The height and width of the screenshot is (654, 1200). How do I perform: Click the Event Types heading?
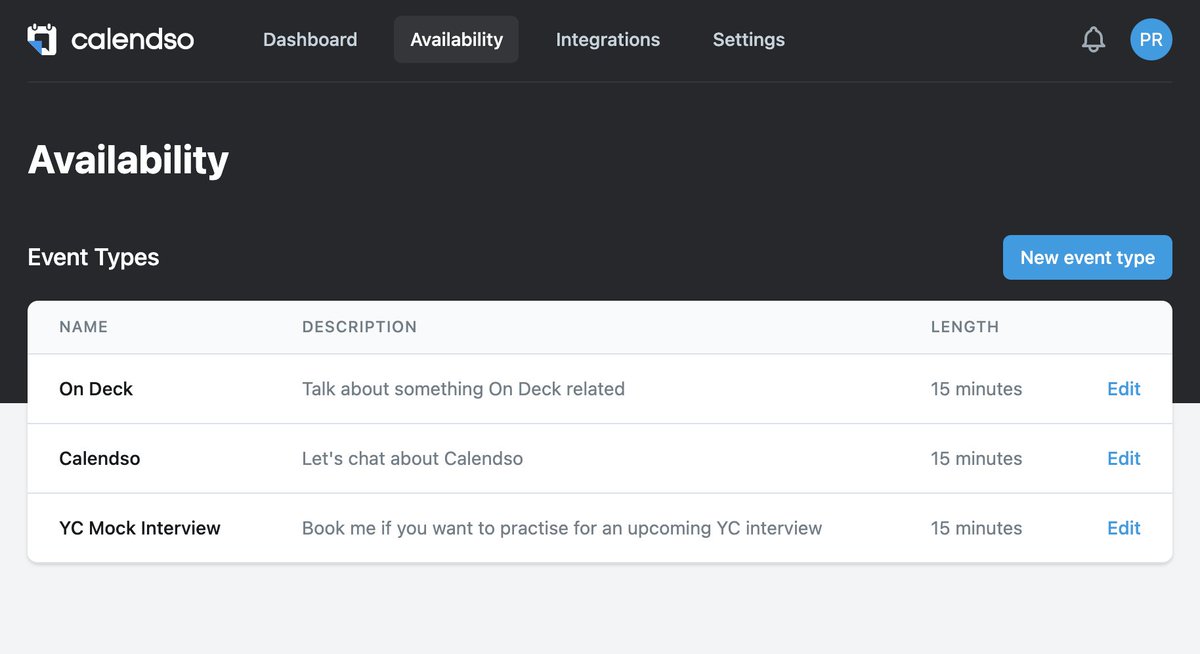[x=93, y=258]
